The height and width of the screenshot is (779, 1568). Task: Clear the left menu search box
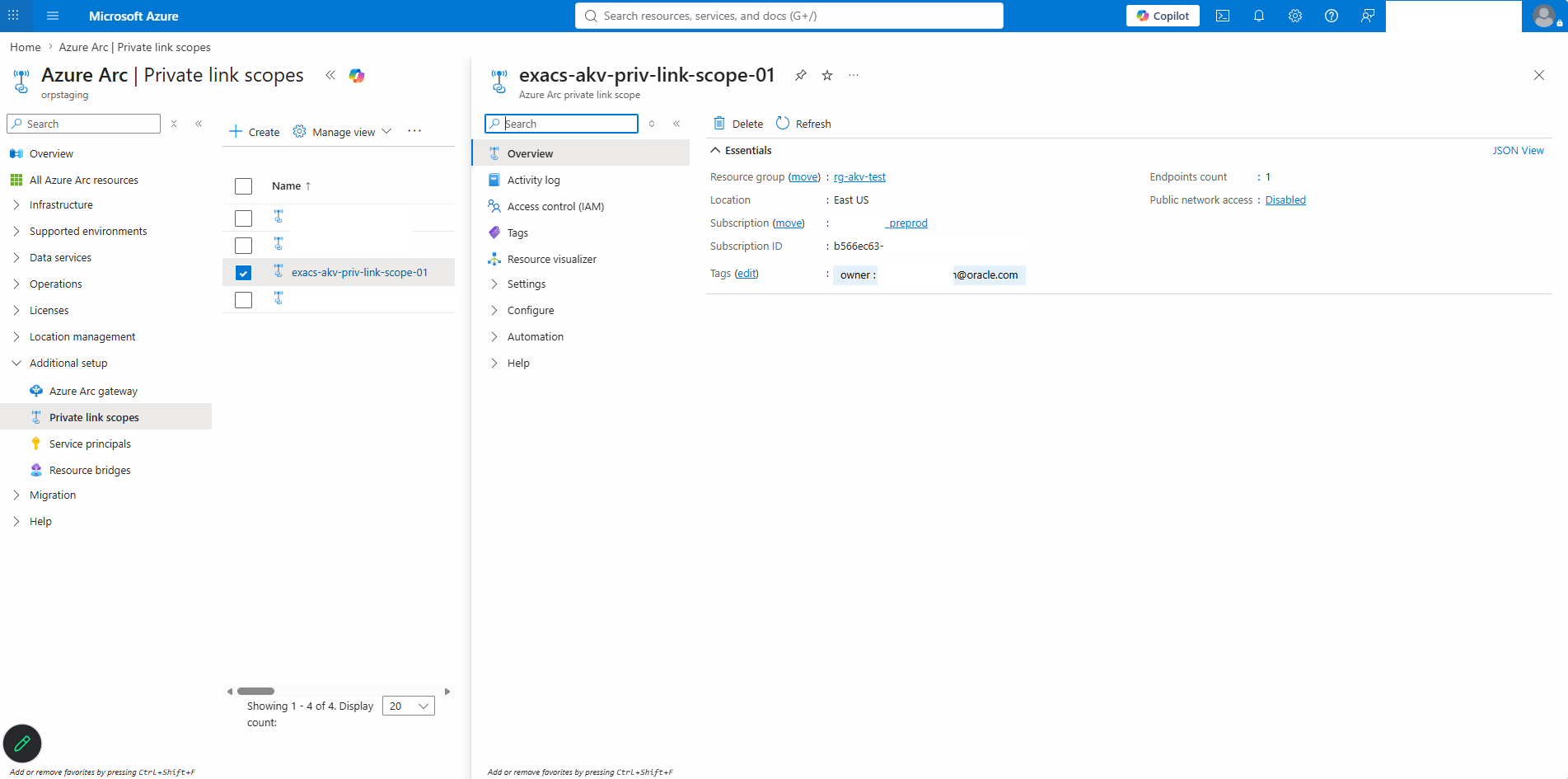(174, 124)
